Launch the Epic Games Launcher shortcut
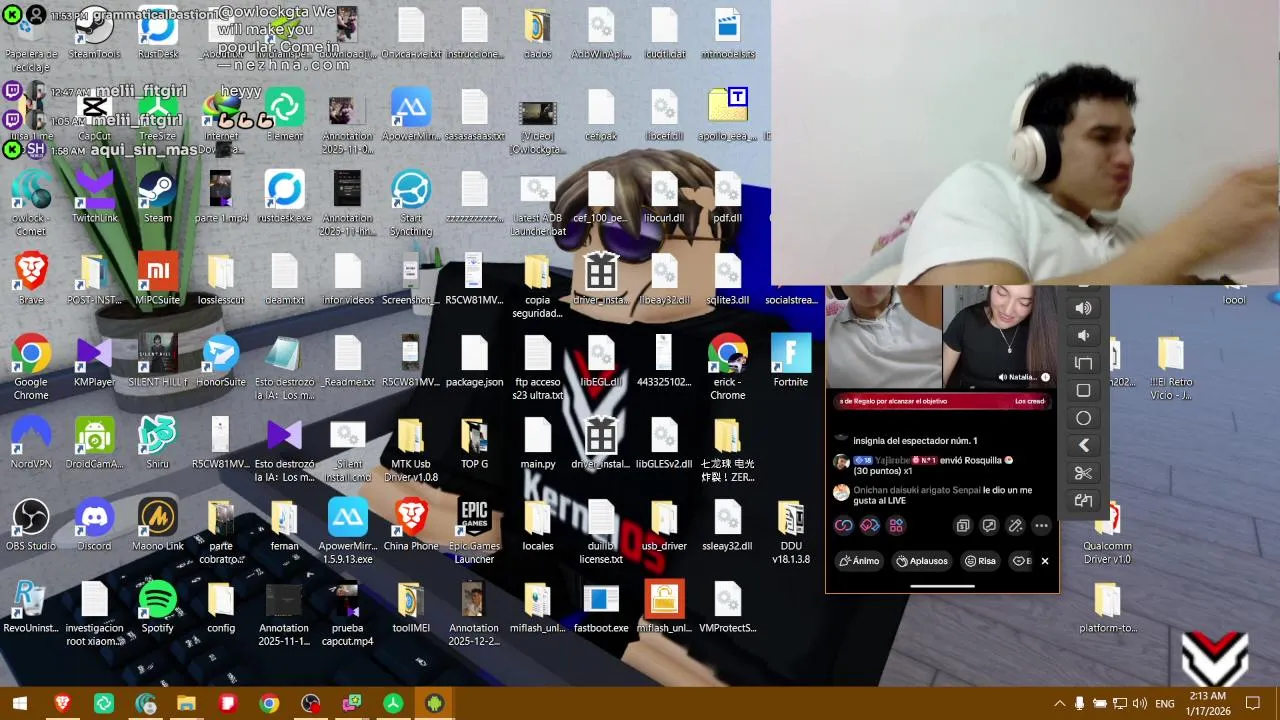The width and height of the screenshot is (1280, 720). [x=474, y=531]
